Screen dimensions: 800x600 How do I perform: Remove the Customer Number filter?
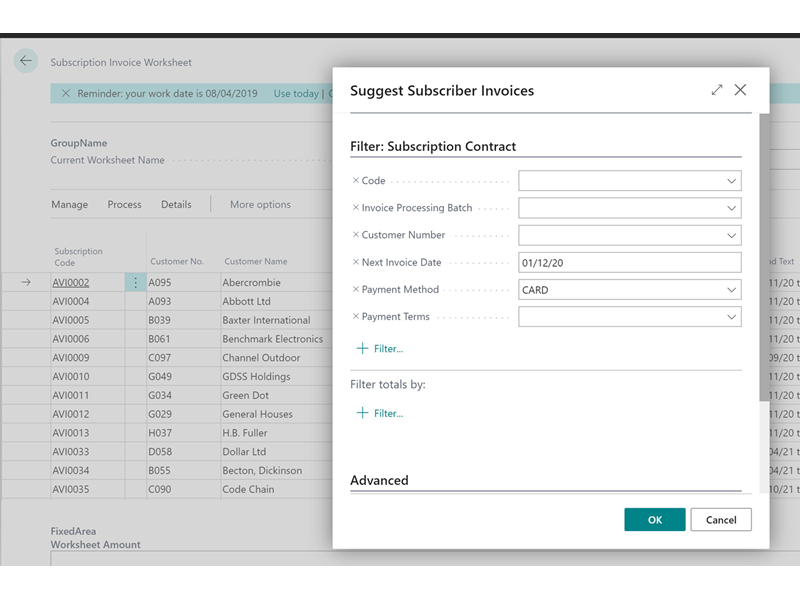[x=355, y=235]
